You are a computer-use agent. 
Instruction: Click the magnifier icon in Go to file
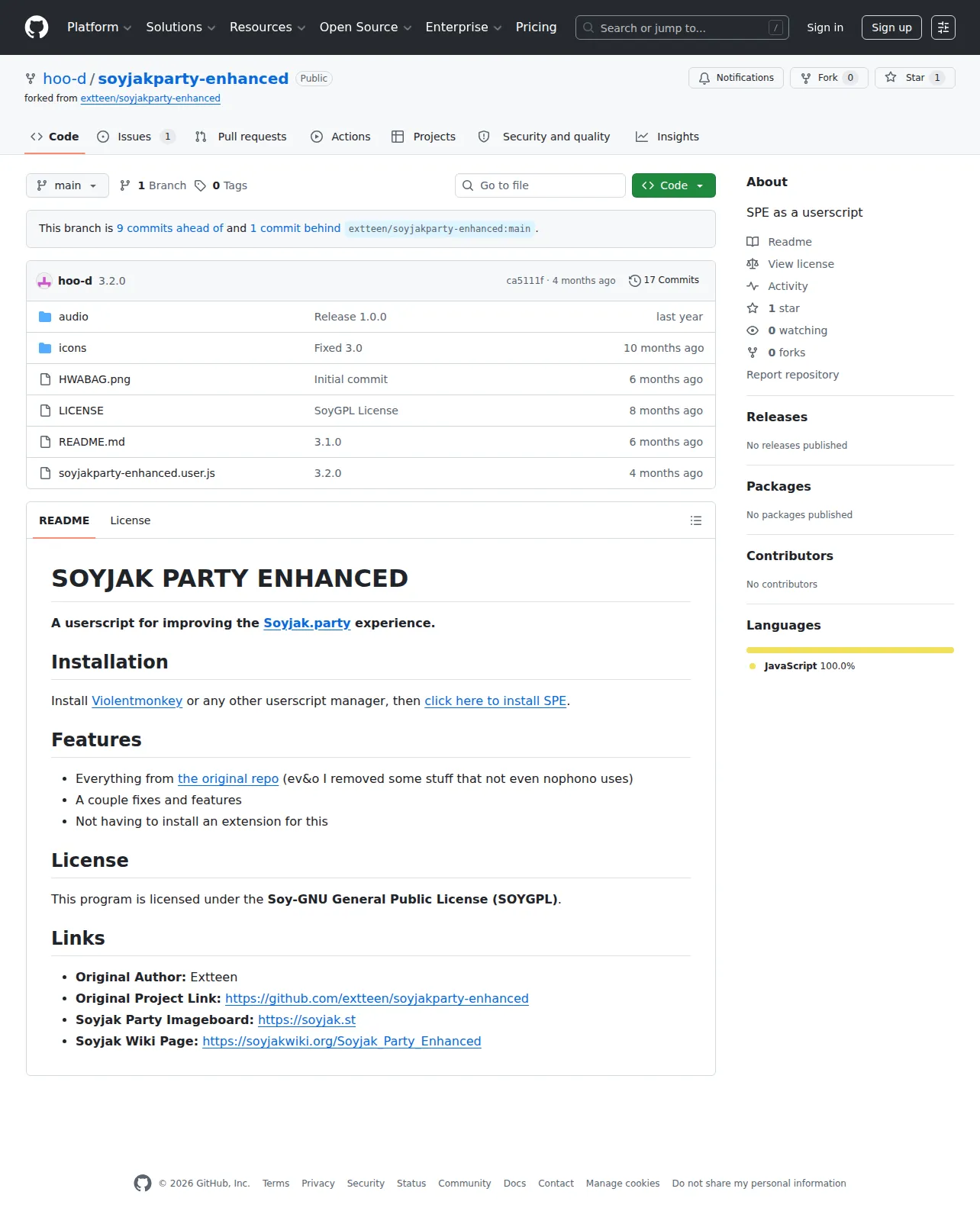(468, 185)
